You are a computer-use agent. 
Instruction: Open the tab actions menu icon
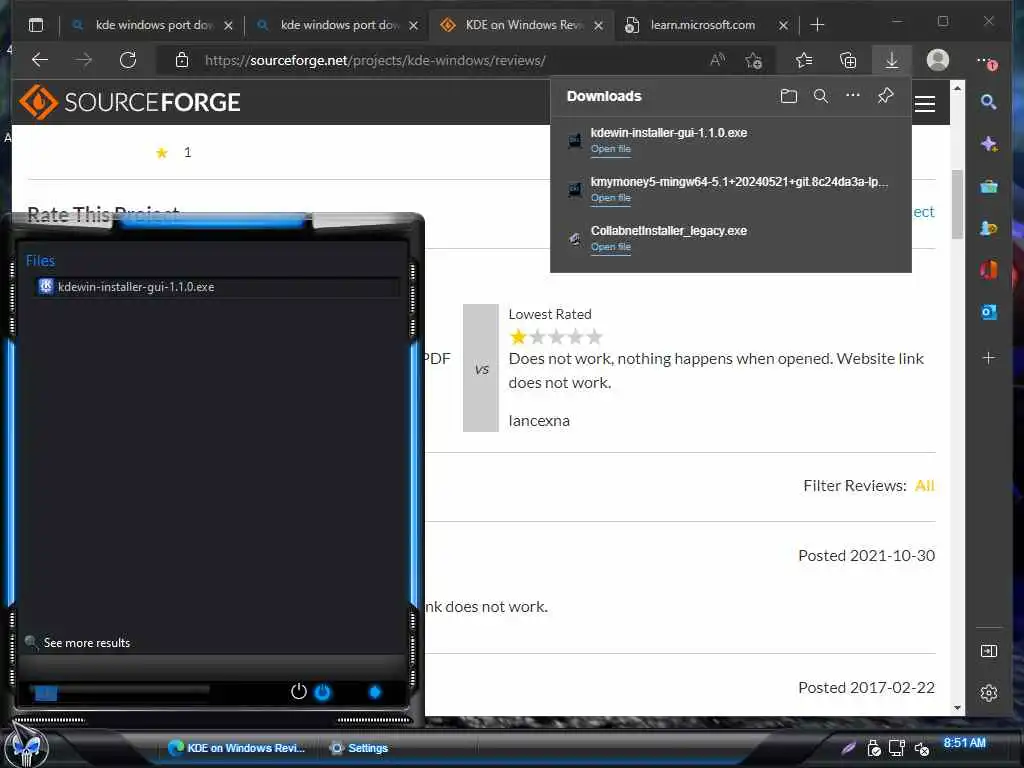pyautogui.click(x=36, y=25)
